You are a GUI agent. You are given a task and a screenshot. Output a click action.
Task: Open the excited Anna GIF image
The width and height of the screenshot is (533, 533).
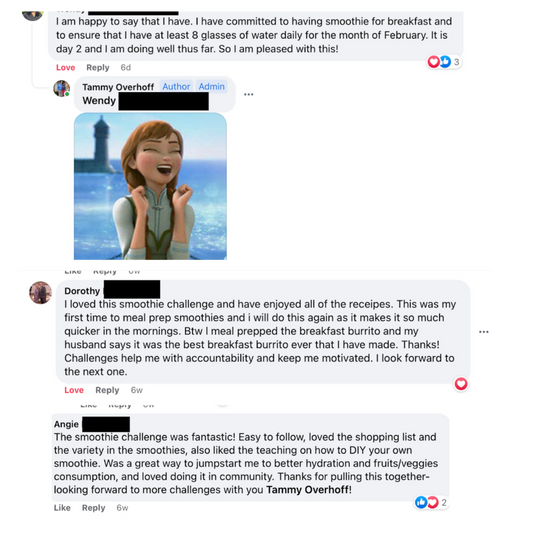150,186
